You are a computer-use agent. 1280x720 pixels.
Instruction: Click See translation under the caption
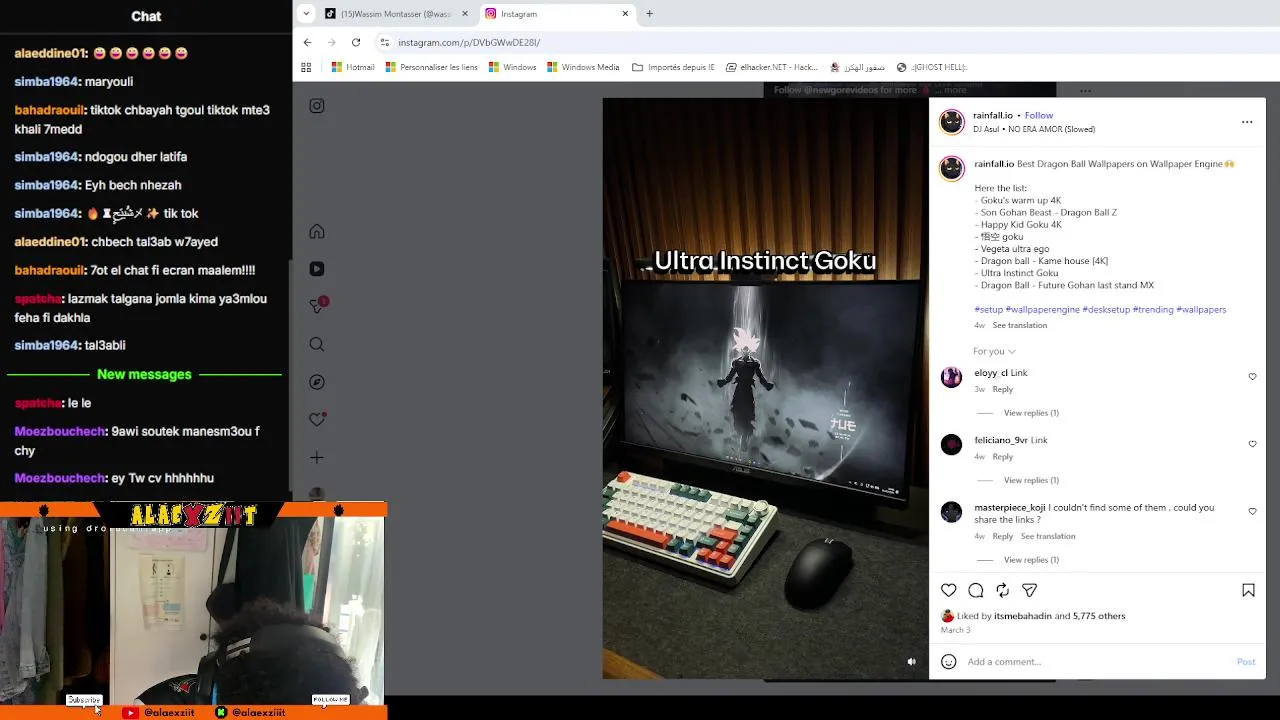(x=1020, y=325)
